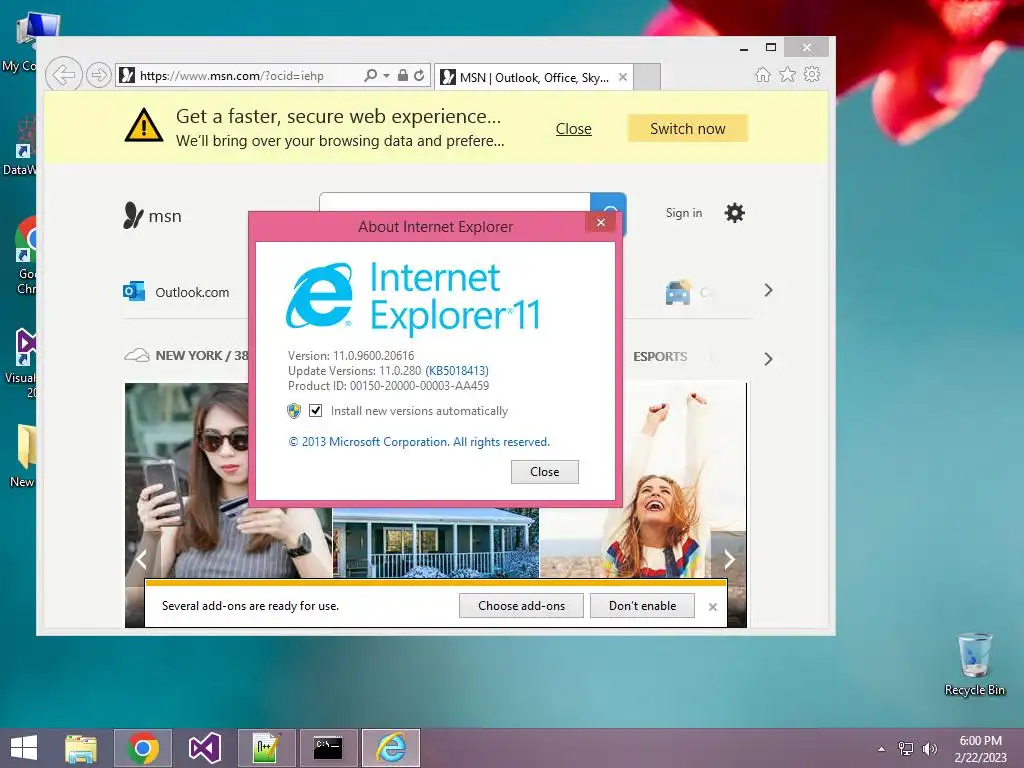The image size is (1024, 768).
Task: Click the NEW YORK weather widget
Action: 186,355
